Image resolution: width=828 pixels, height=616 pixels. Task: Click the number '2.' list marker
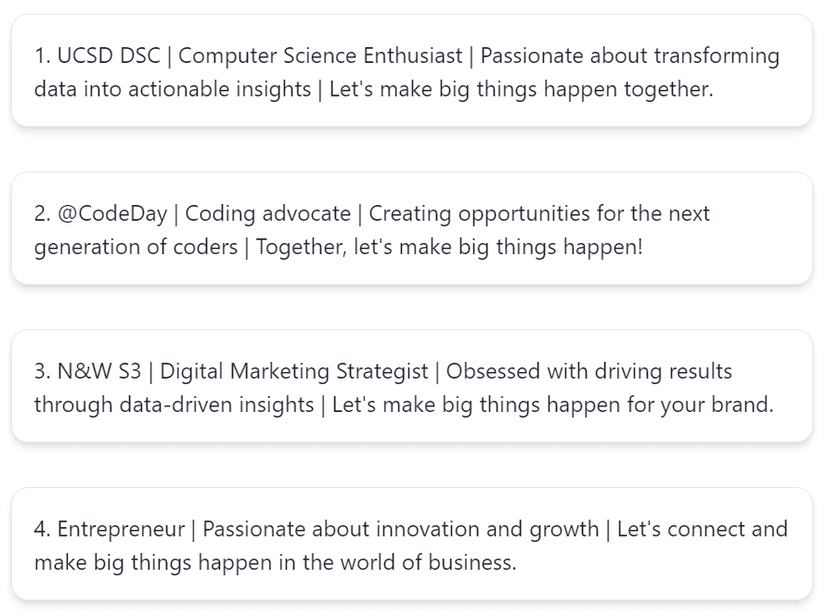pyautogui.click(x=42, y=214)
